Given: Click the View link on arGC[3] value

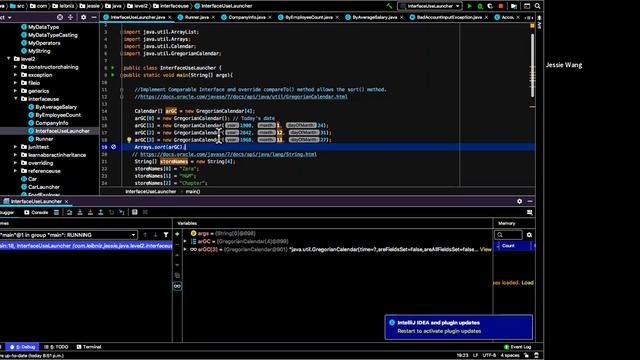Looking at the screenshot, I should 485,249.
